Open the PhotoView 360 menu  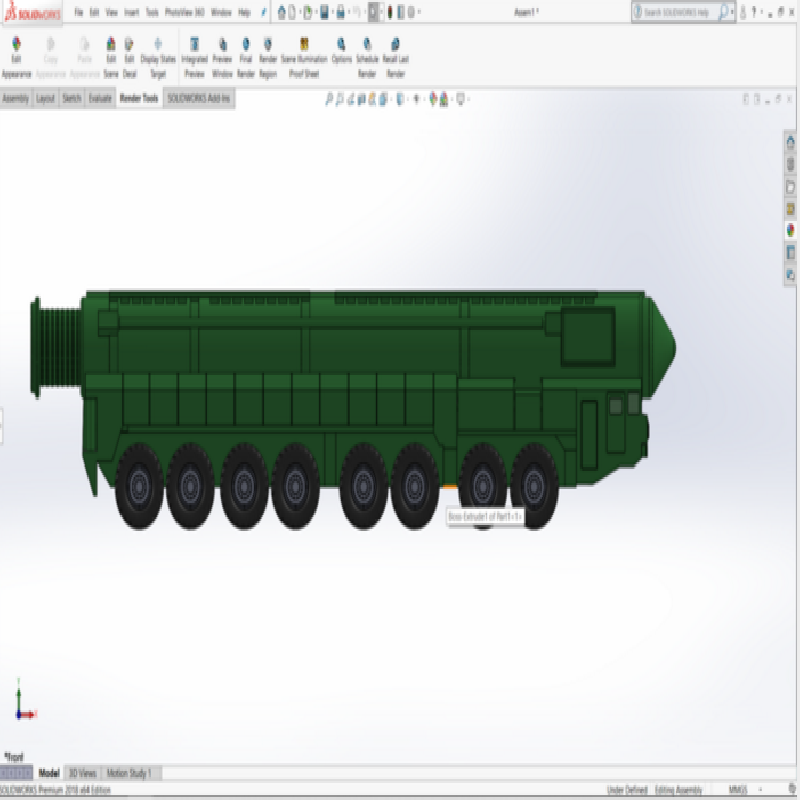click(x=185, y=12)
